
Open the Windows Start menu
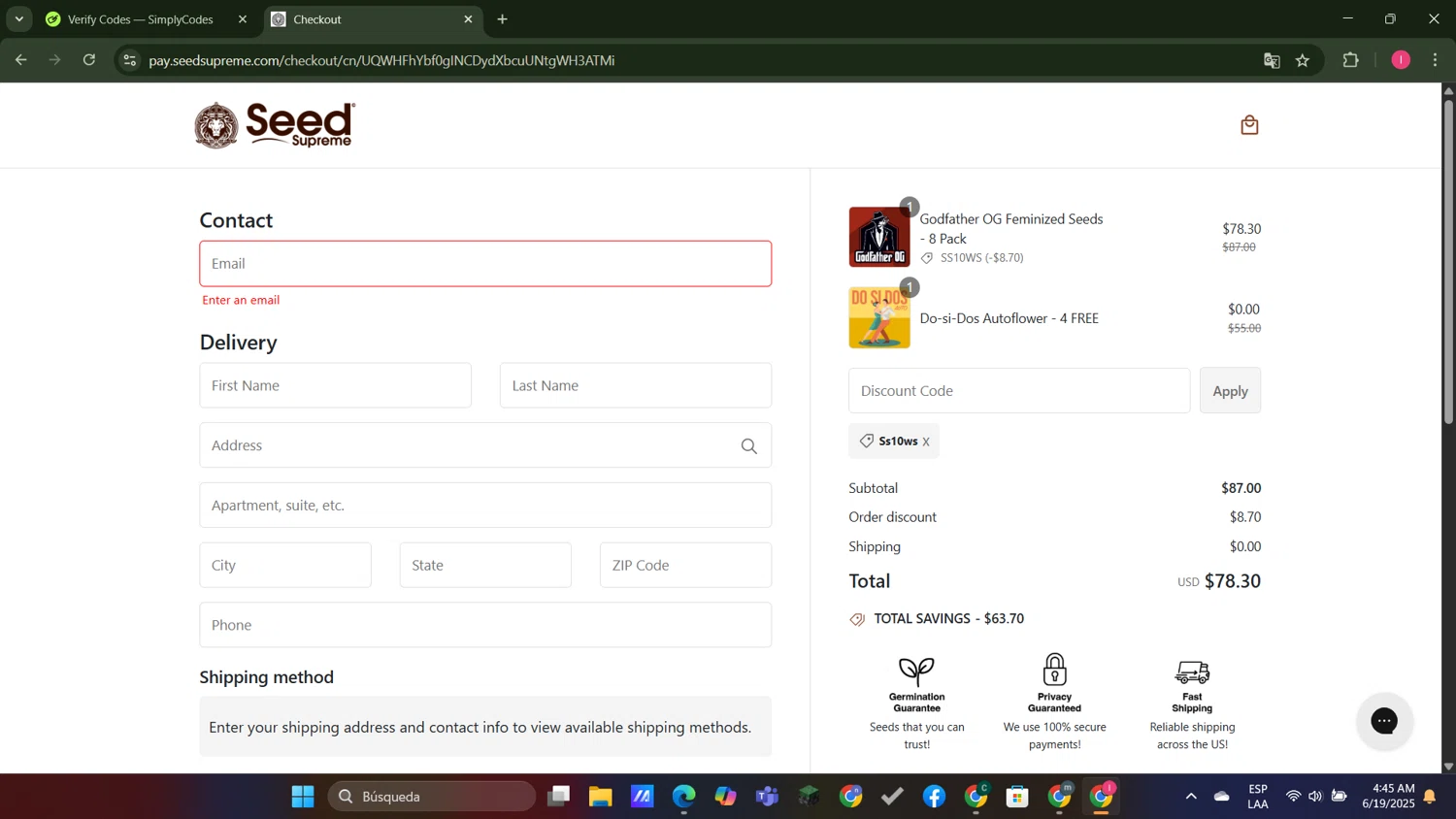click(303, 797)
